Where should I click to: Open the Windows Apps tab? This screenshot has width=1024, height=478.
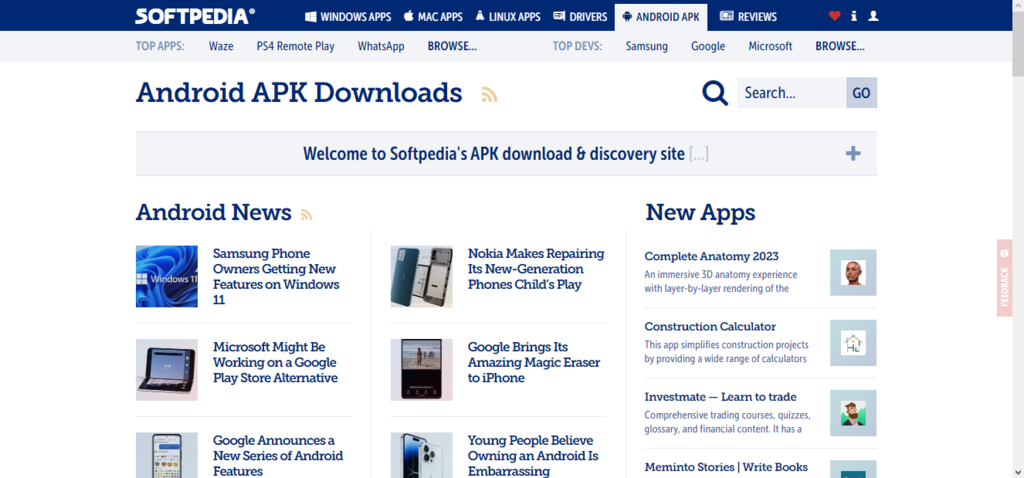click(x=348, y=16)
